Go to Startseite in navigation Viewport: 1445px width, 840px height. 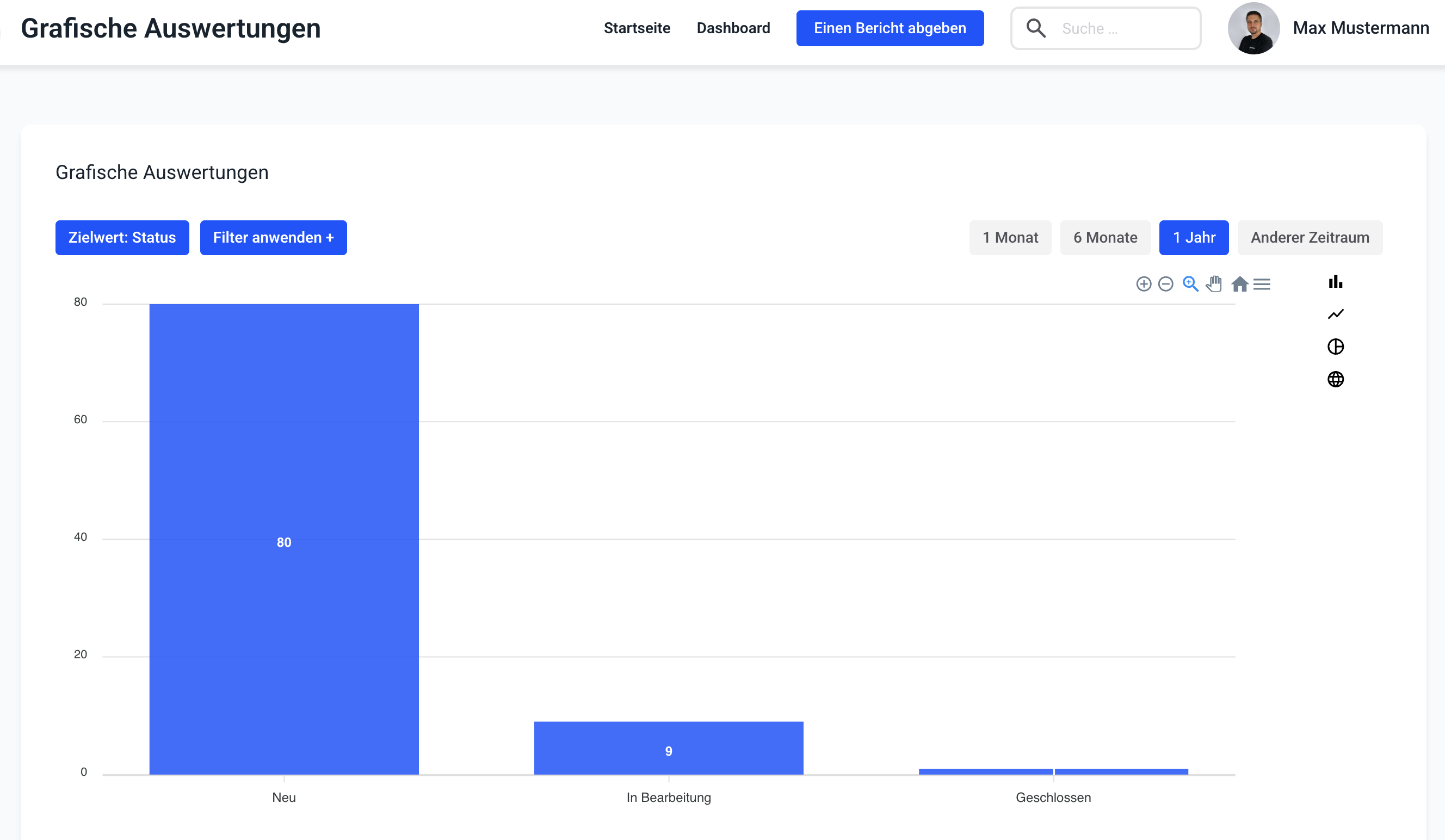637,28
